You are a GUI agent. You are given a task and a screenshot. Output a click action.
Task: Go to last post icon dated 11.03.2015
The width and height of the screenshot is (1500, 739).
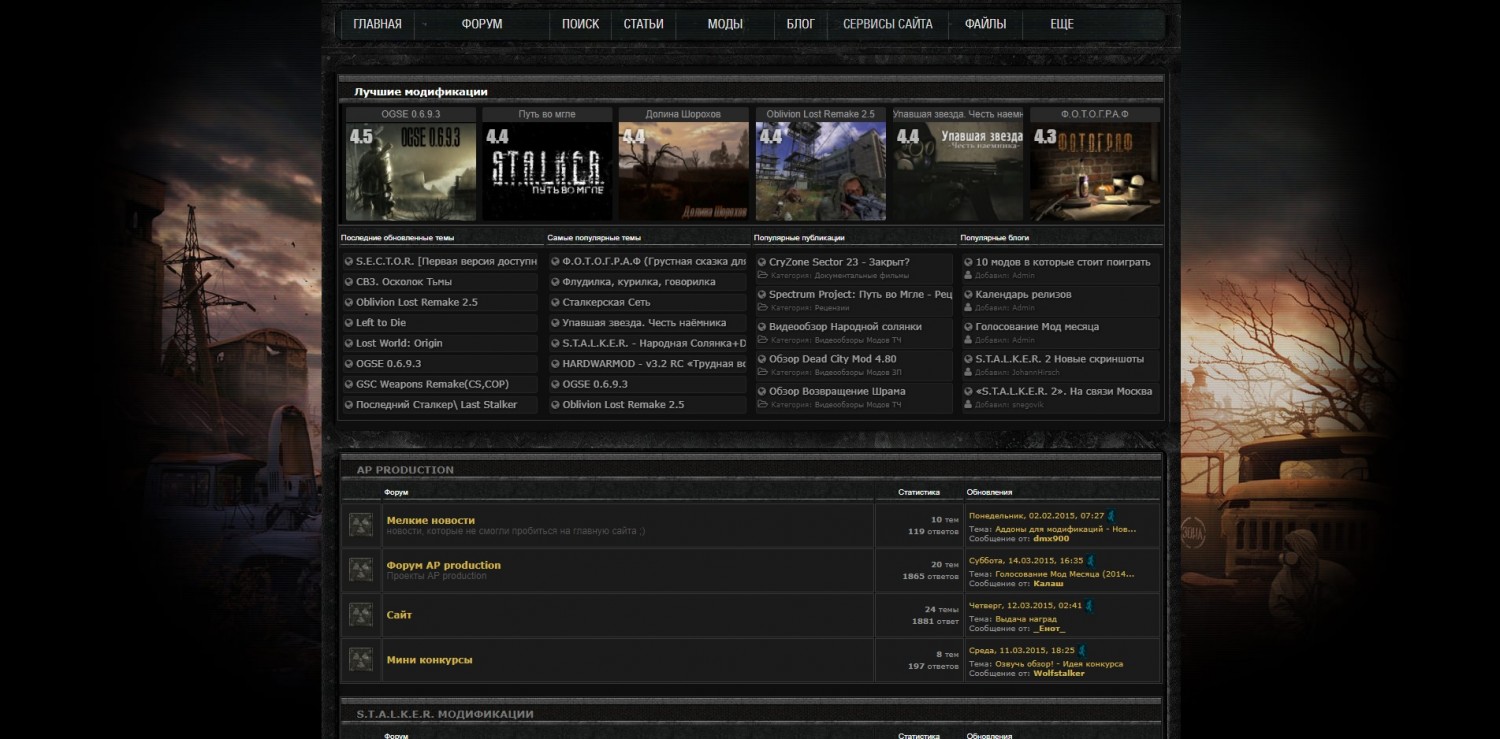(x=1082, y=651)
